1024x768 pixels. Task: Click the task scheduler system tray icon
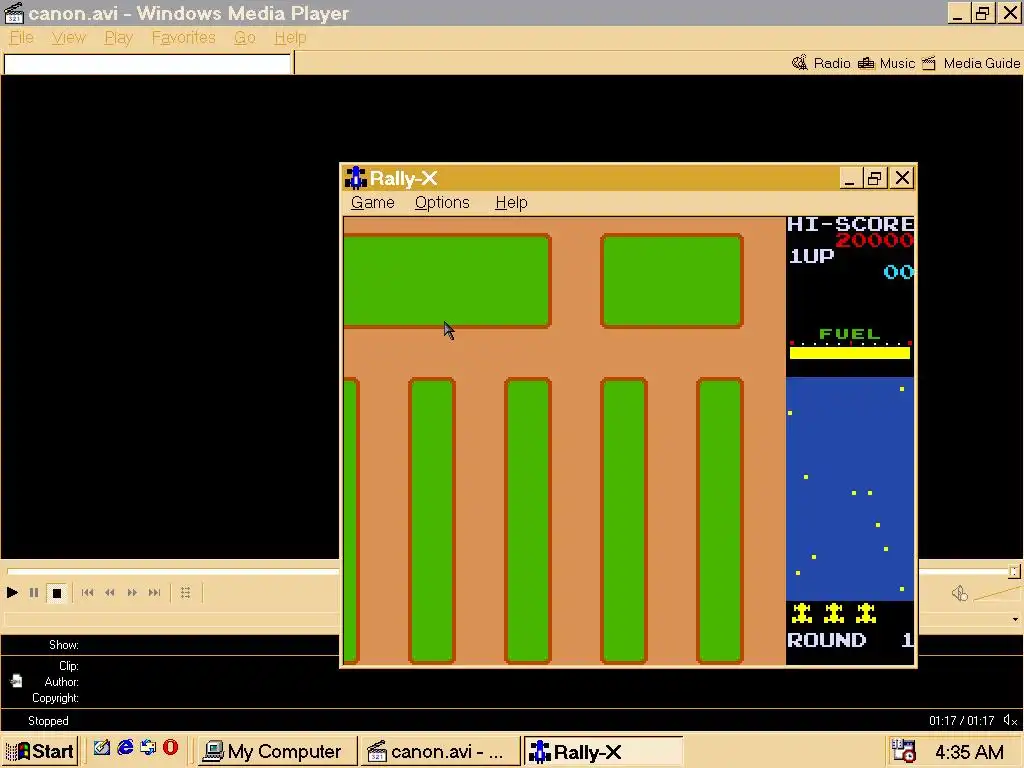(904, 751)
